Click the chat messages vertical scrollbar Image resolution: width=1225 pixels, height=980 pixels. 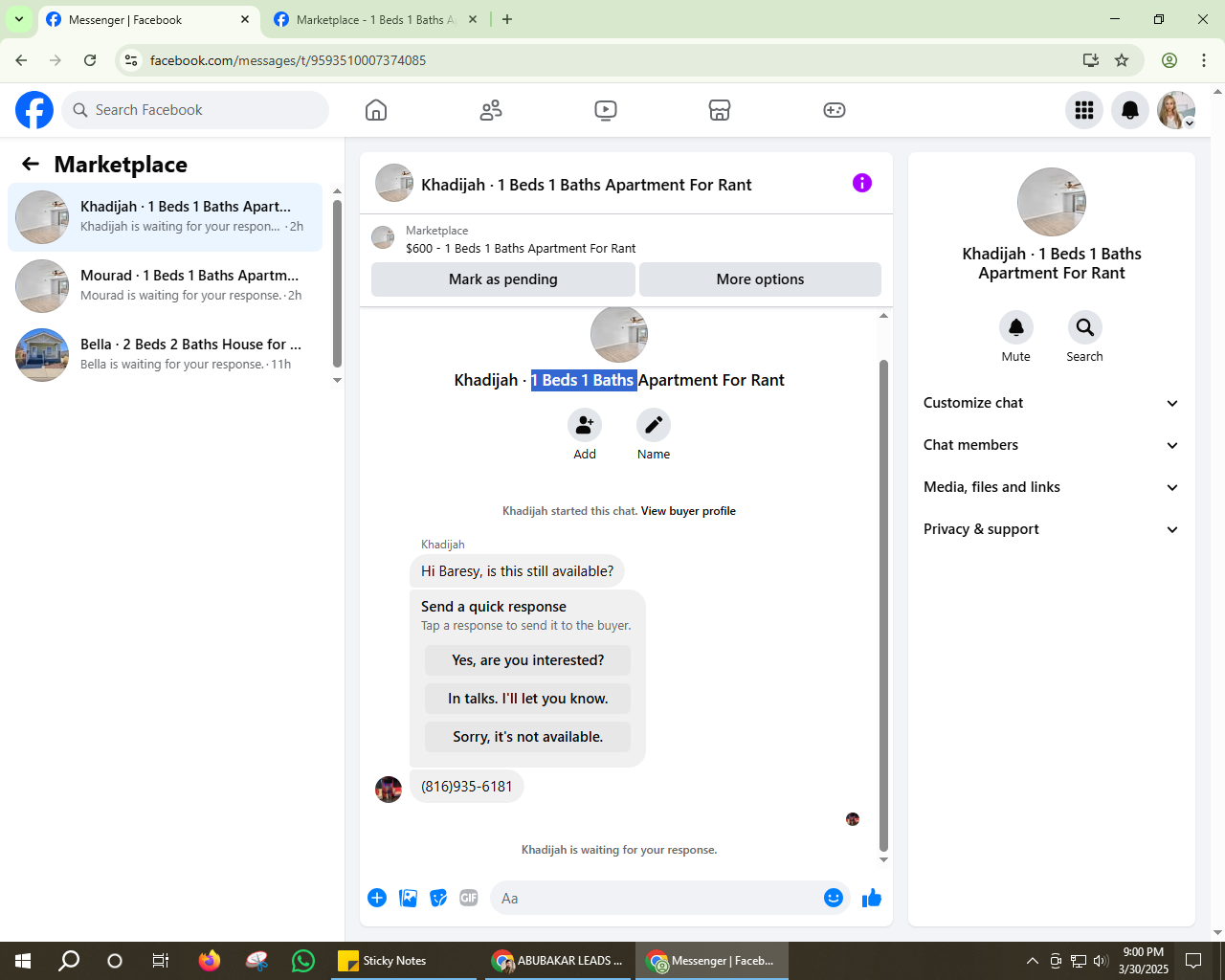pyautogui.click(x=883, y=605)
